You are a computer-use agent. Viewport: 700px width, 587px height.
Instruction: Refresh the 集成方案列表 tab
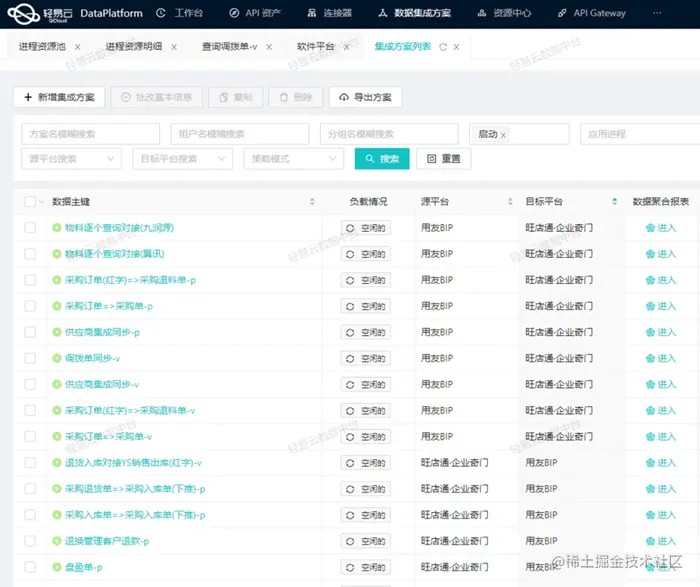pos(443,47)
